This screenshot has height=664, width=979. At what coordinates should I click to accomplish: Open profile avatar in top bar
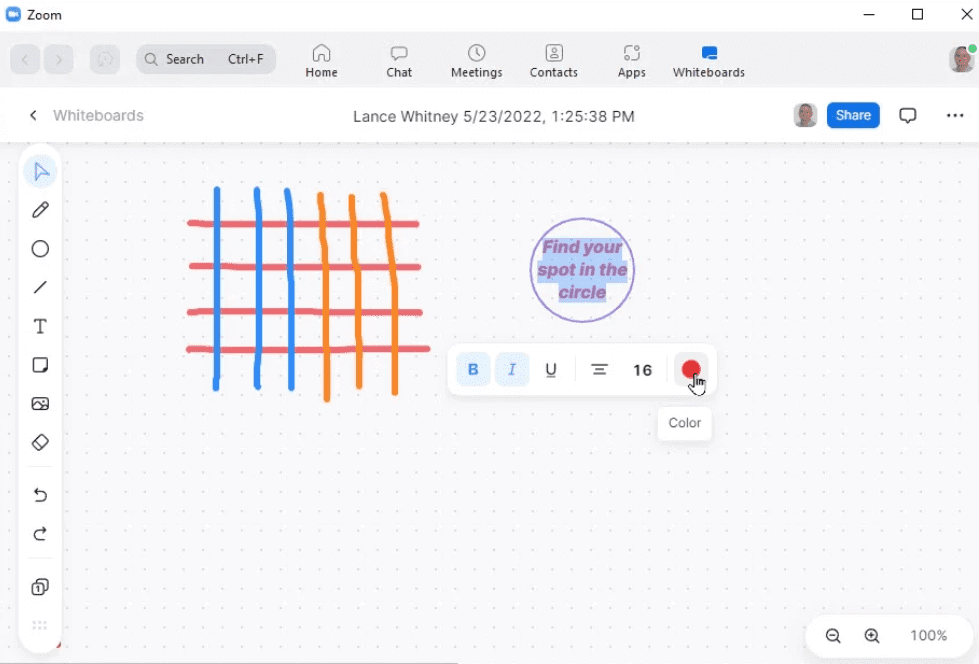point(962,59)
